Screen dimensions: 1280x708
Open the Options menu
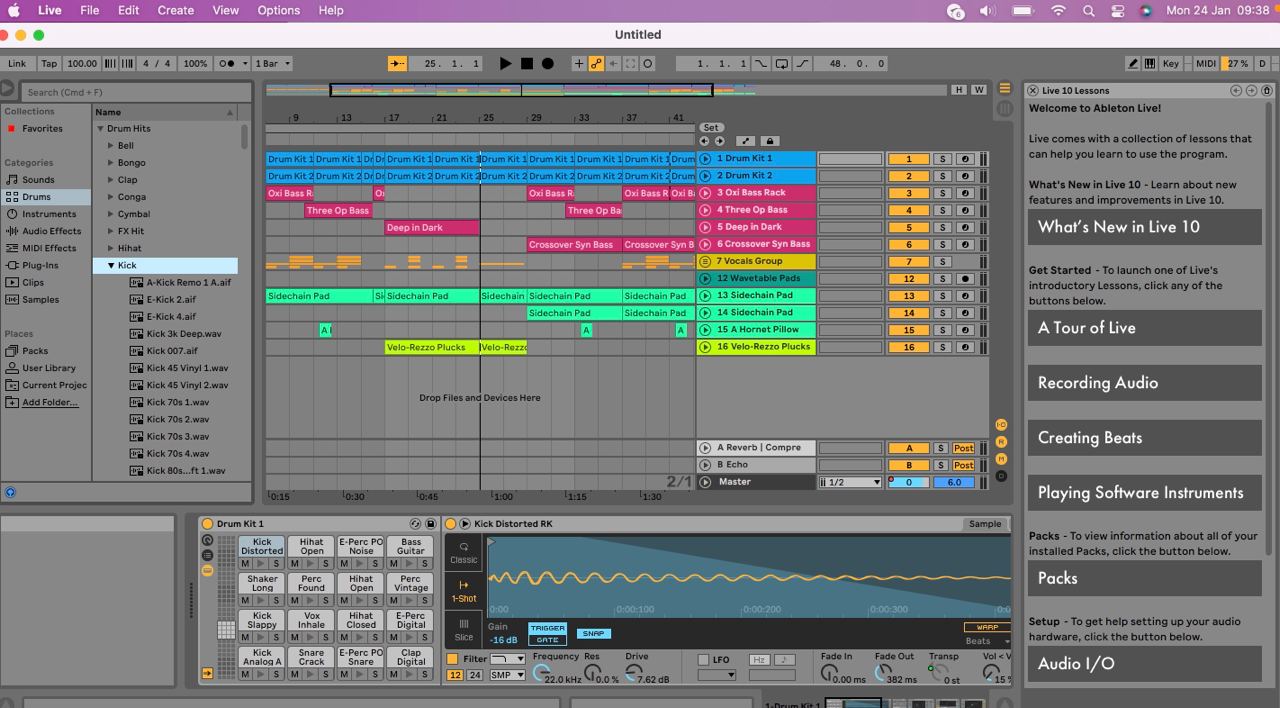pos(278,10)
